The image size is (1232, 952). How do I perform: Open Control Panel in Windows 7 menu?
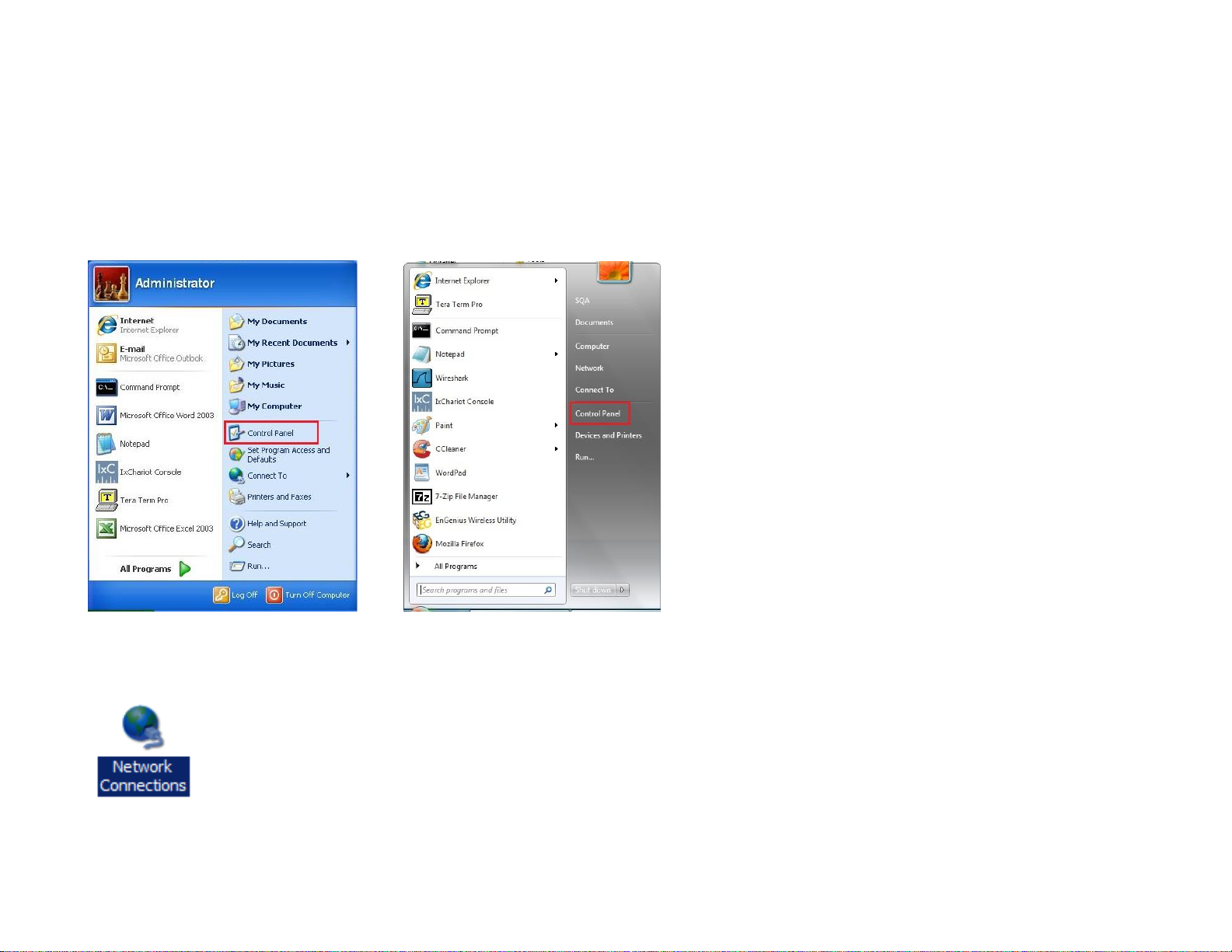(599, 413)
